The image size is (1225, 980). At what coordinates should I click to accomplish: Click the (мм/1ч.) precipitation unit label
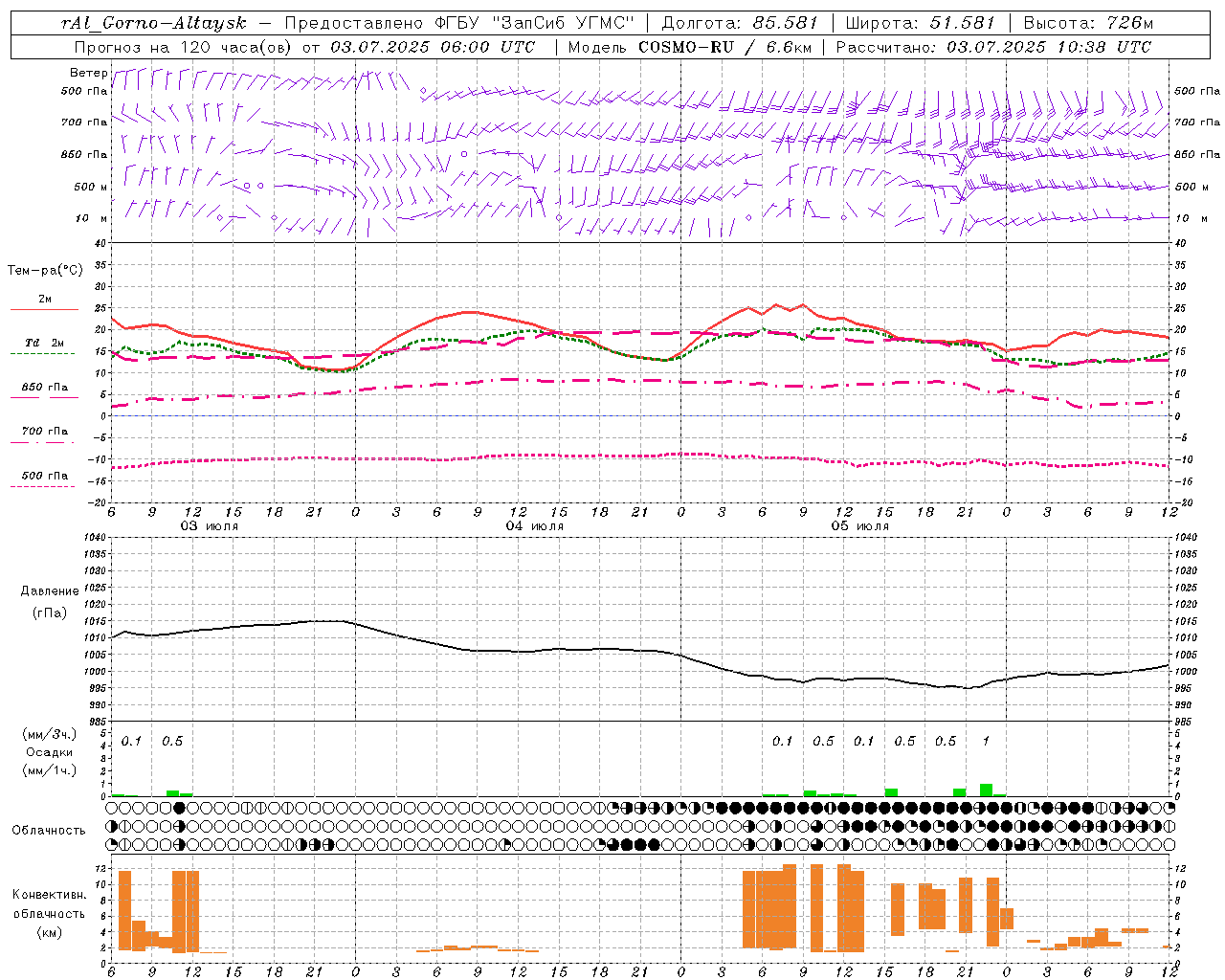(50, 770)
